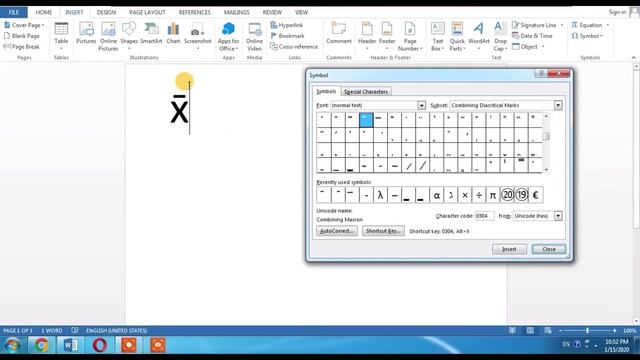Click the AutoCorrect button
This screenshot has height=360, width=640.
point(337,231)
